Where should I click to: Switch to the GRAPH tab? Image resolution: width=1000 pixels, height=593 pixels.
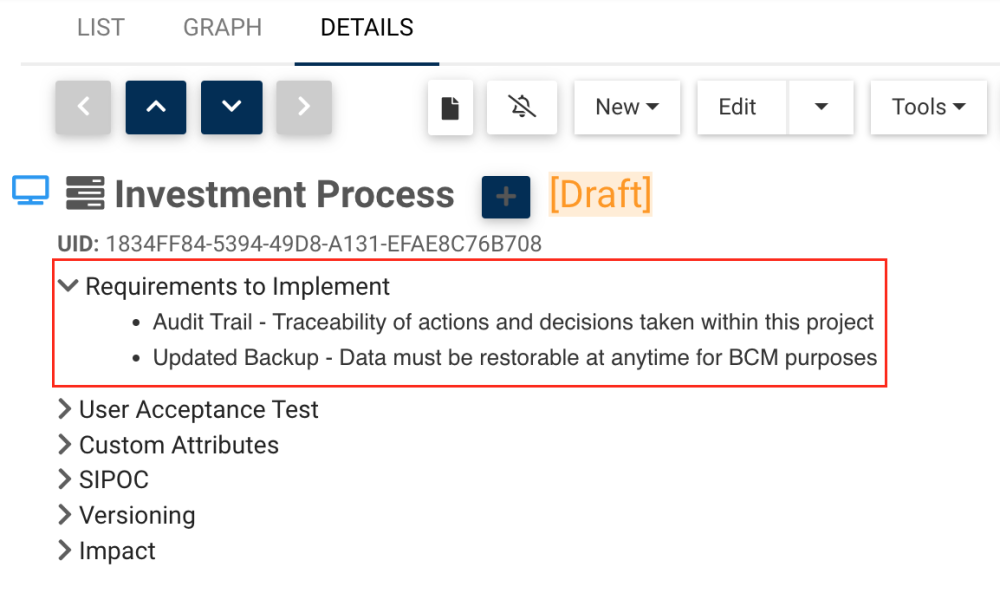pos(222,27)
